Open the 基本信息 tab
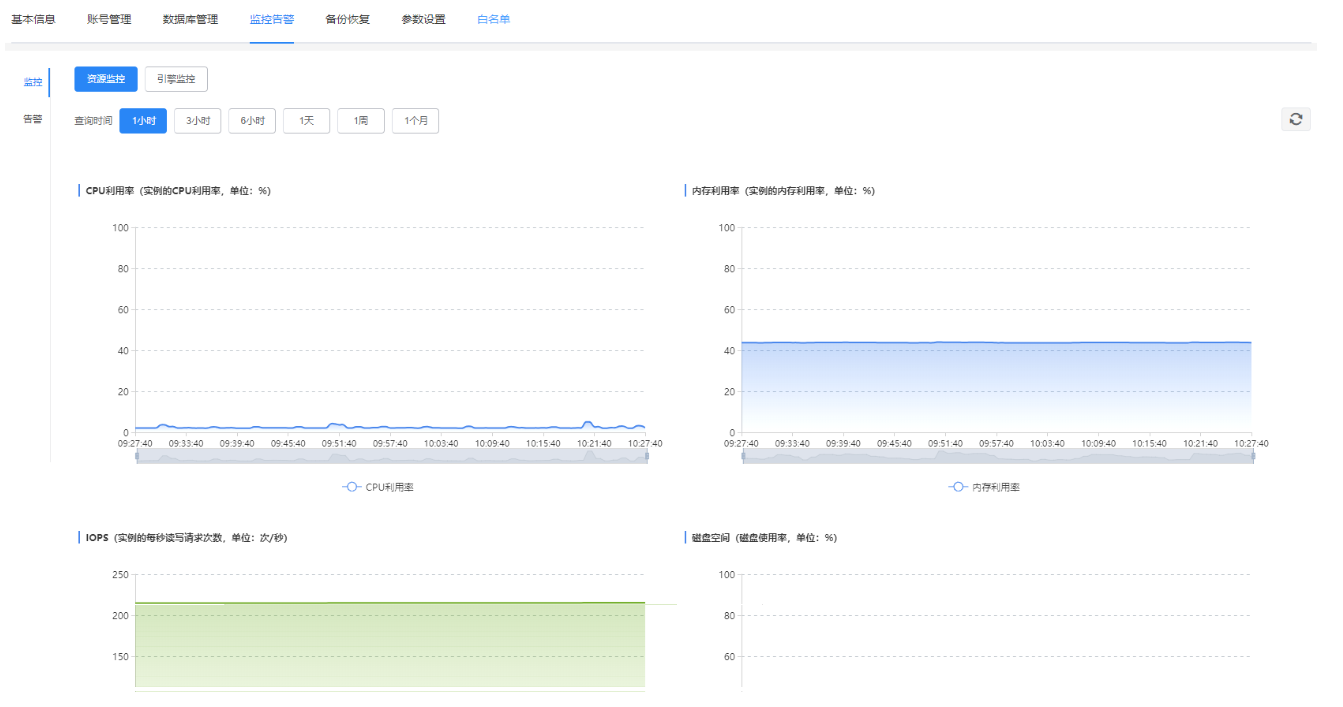Screen dimensions: 1343x707 point(33,19)
